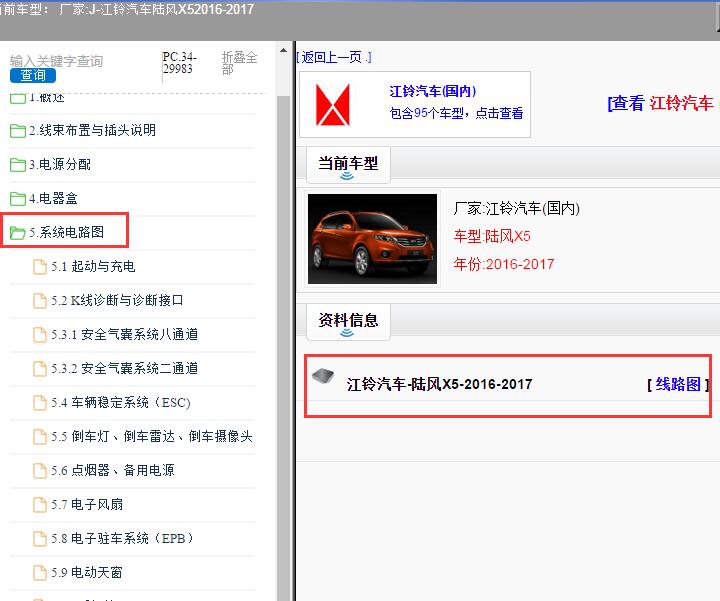Click the open folder icon of 5.系统电路图
This screenshot has width=720, height=601.
pyautogui.click(x=18, y=233)
